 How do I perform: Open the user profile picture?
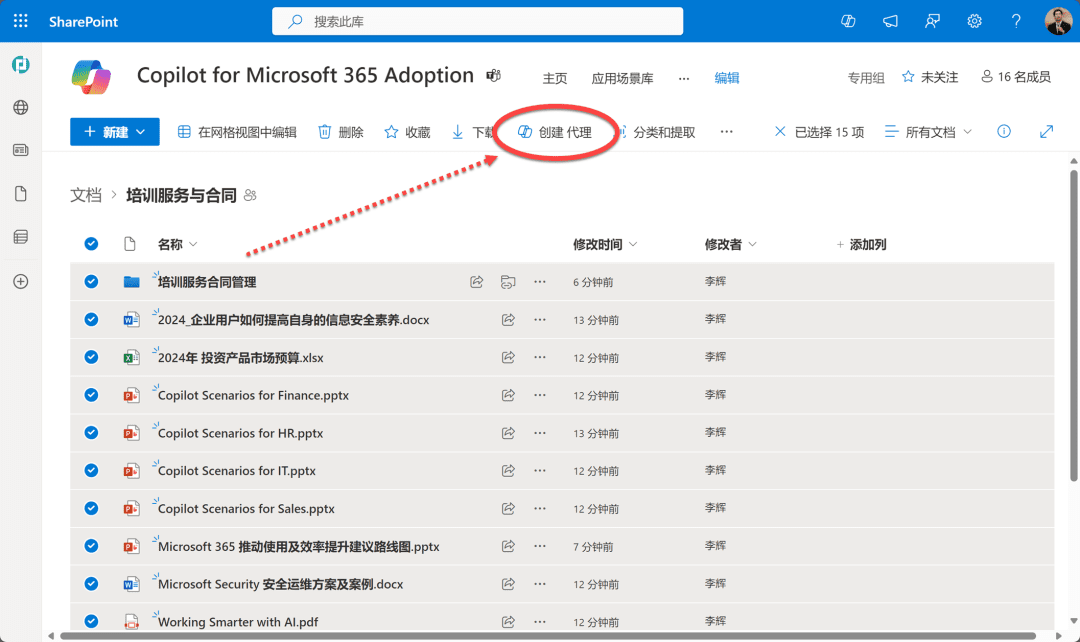click(1058, 21)
